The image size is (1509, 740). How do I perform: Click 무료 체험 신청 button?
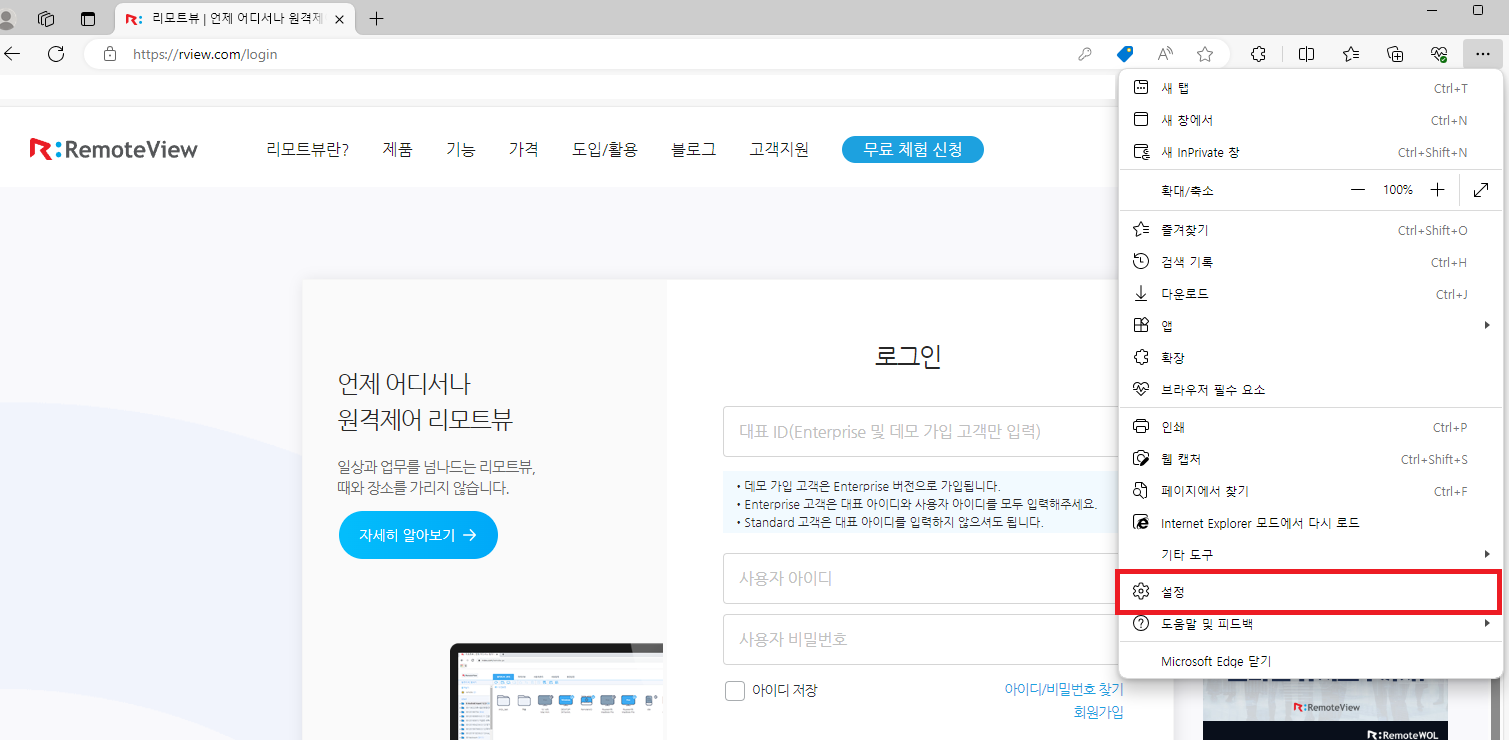point(913,150)
